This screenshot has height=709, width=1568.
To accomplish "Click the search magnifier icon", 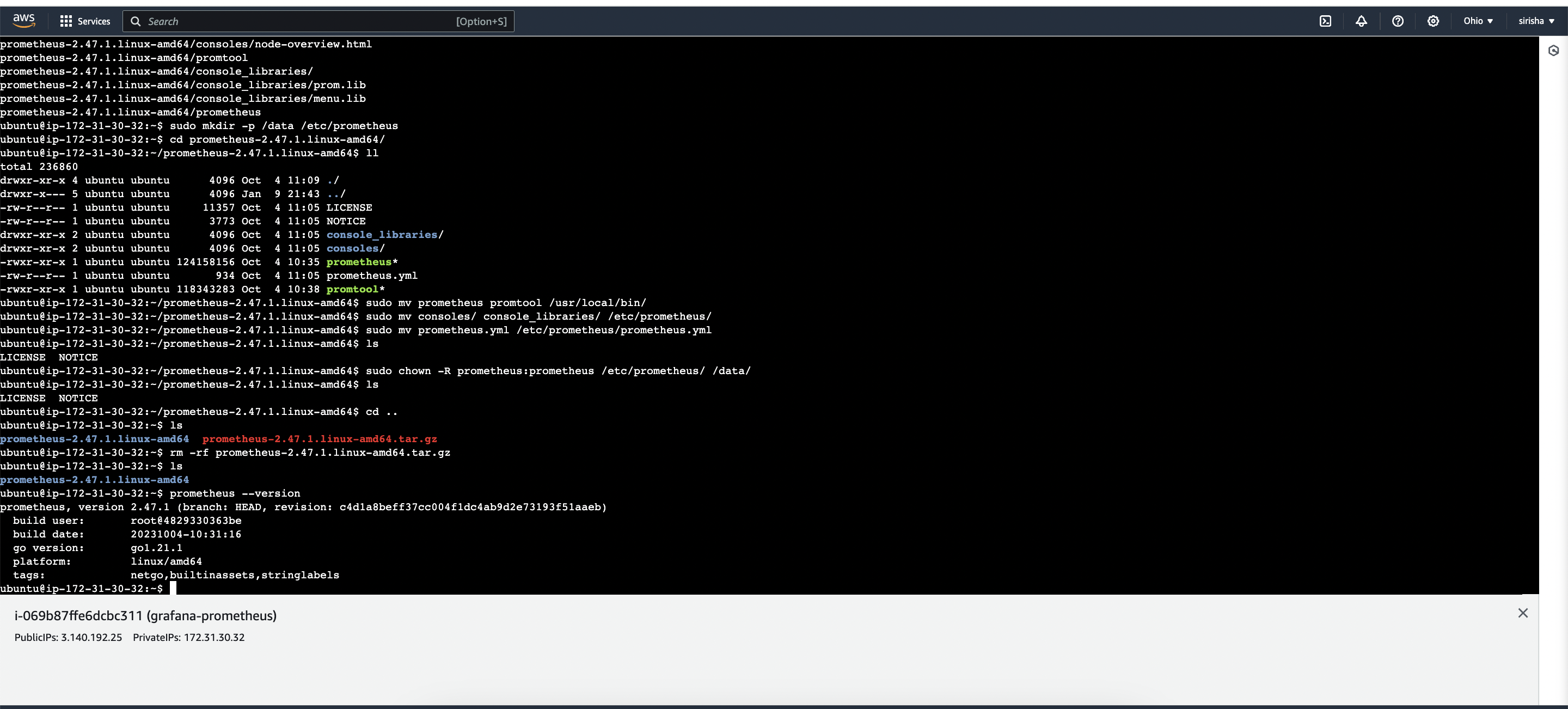I will [136, 21].
